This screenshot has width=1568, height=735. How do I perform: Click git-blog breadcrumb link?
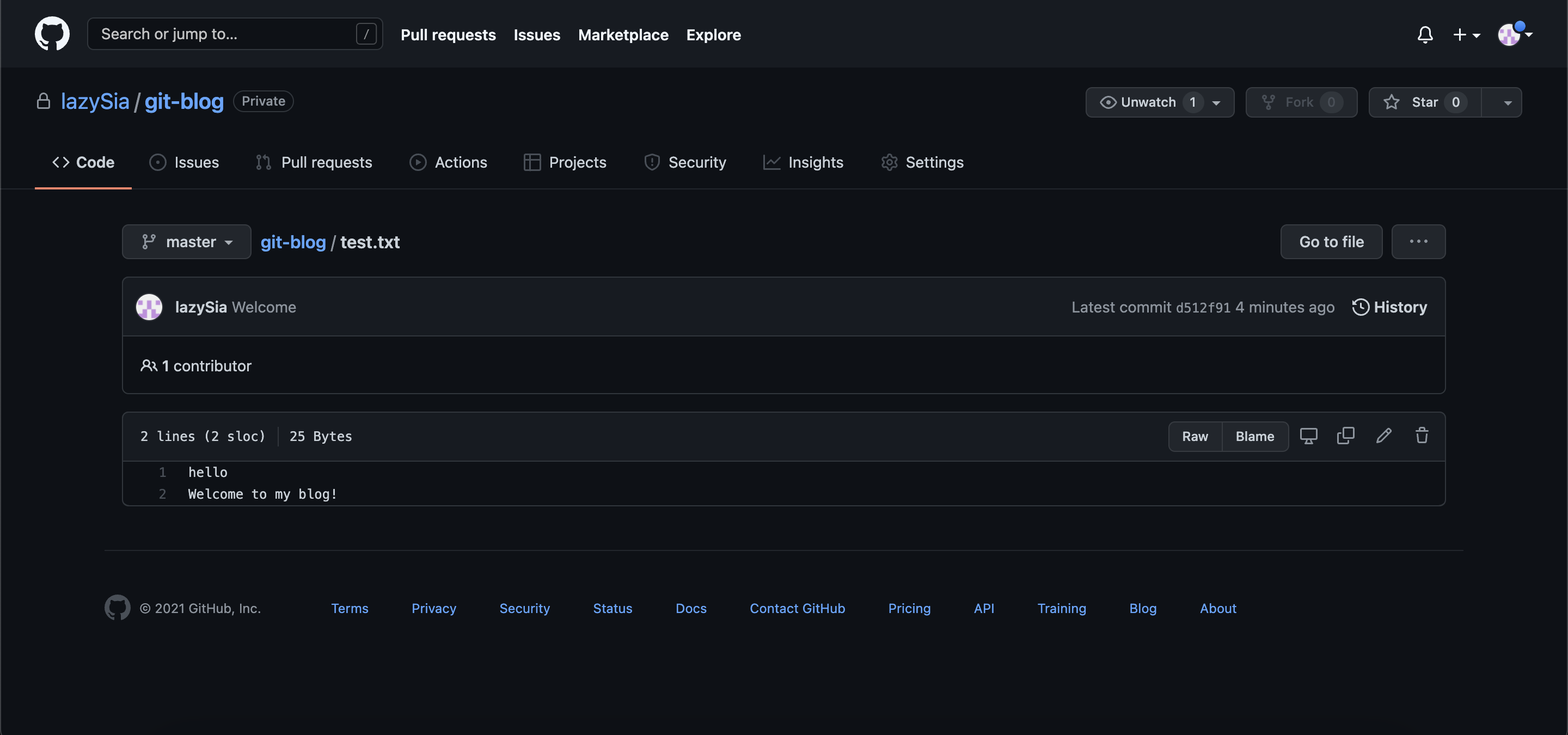point(293,242)
